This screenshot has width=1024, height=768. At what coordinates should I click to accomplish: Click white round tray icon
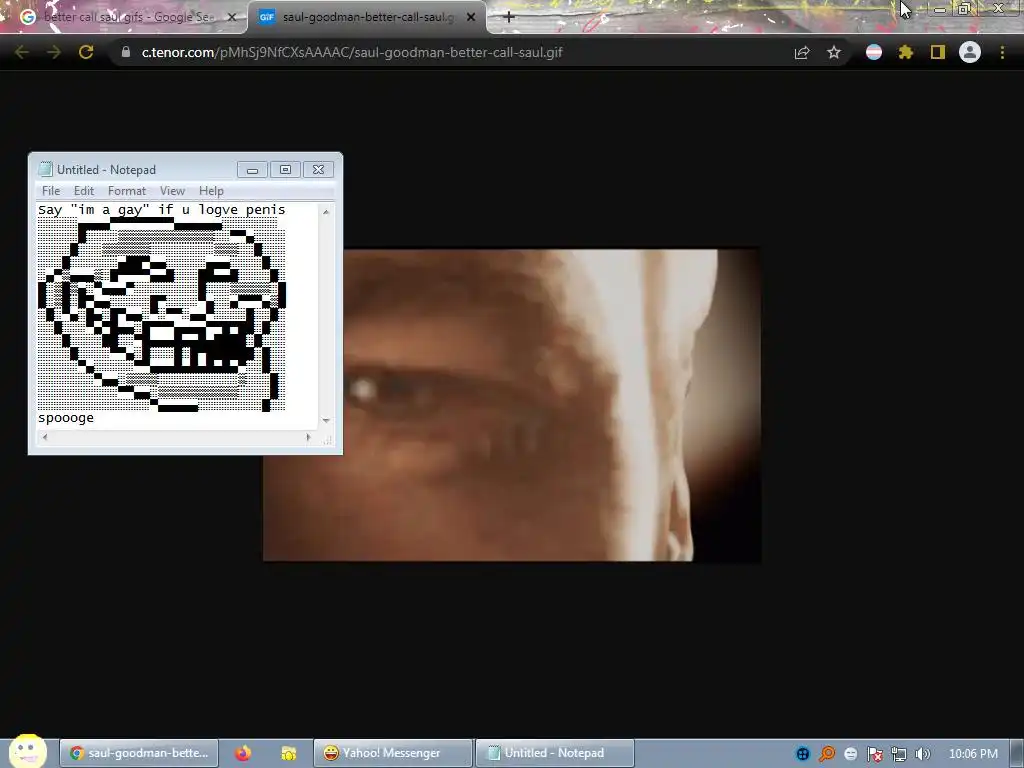click(850, 754)
